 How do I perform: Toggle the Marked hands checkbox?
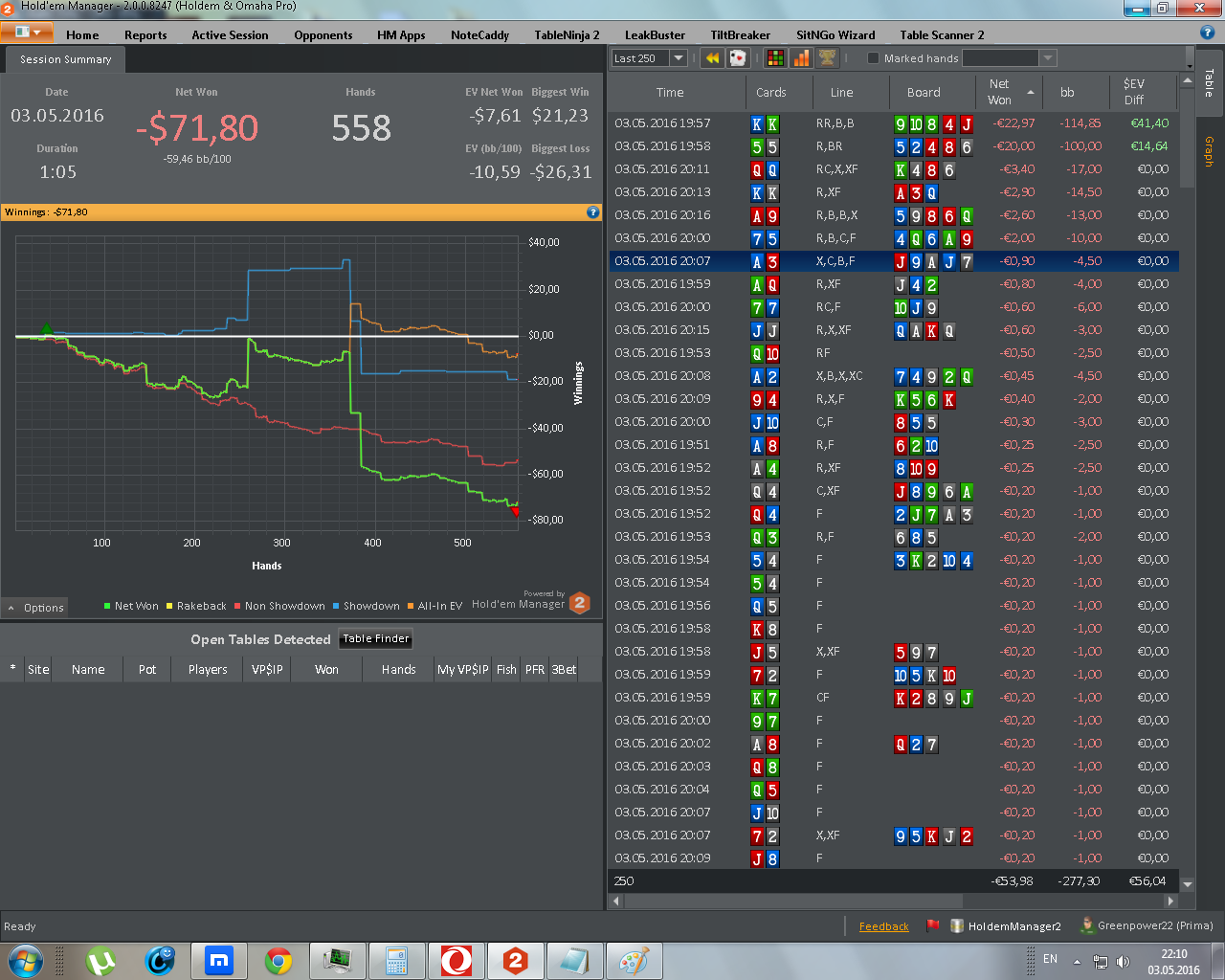click(x=873, y=58)
